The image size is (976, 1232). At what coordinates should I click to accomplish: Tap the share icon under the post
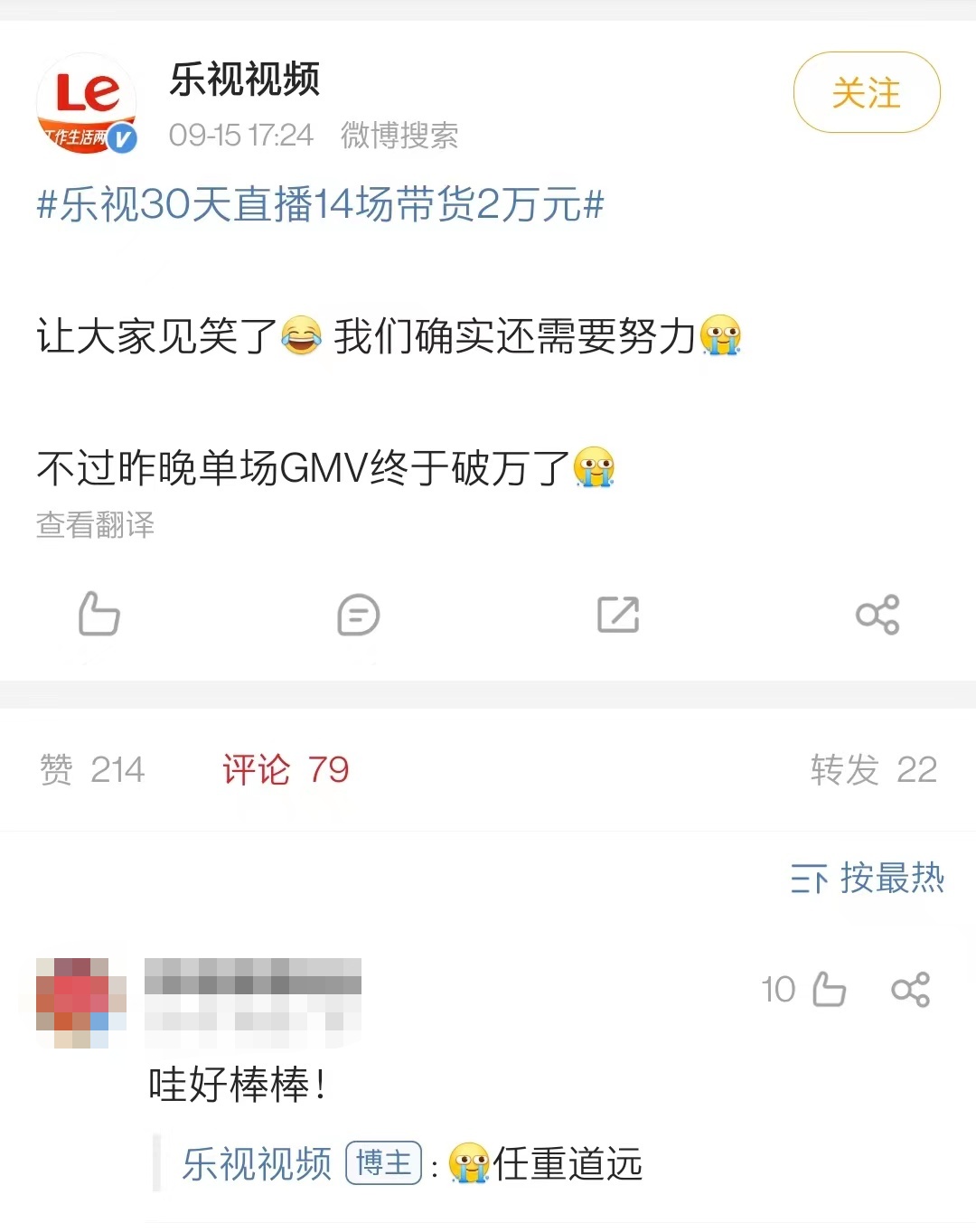click(877, 615)
